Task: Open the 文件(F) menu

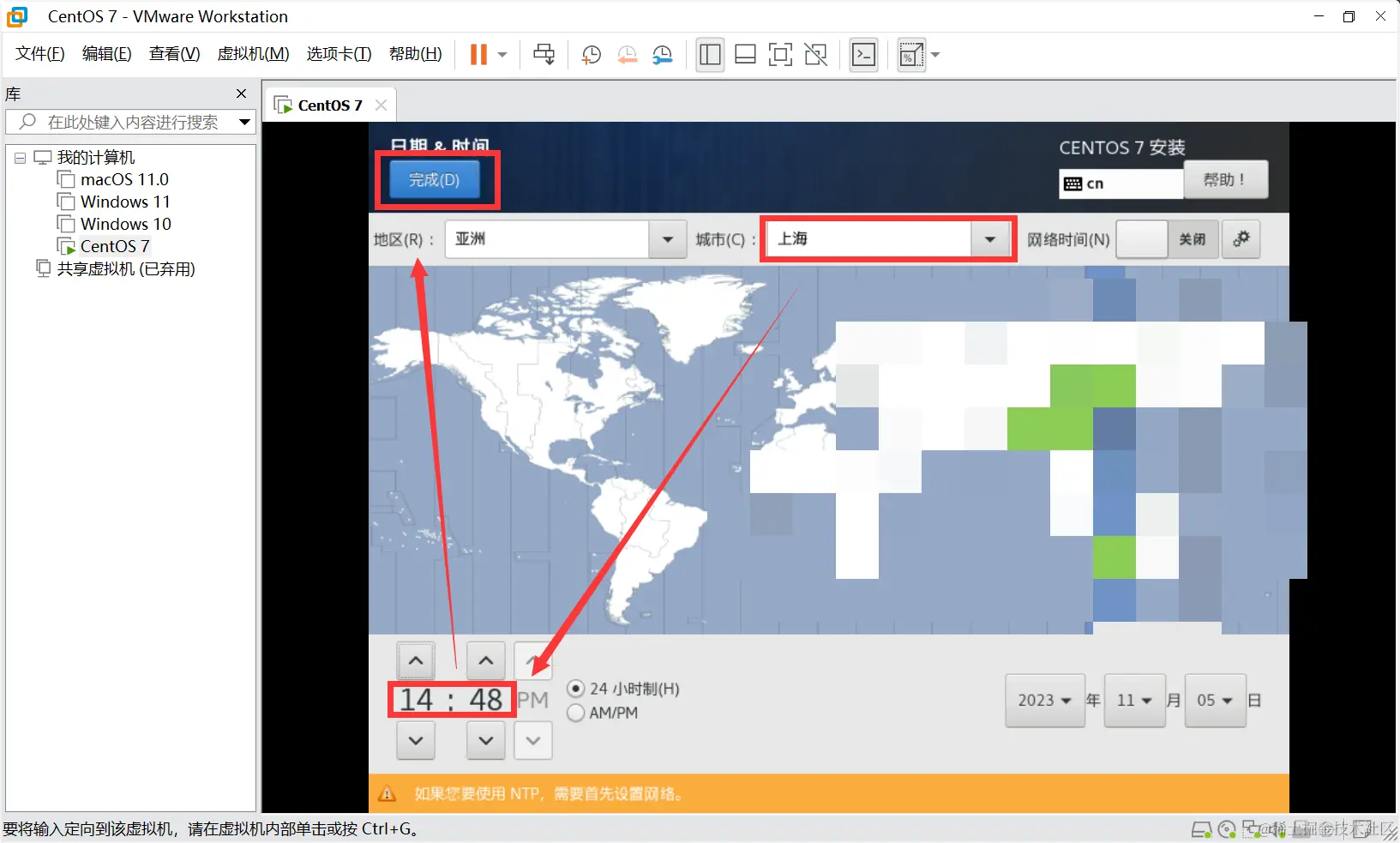Action: click(x=40, y=54)
